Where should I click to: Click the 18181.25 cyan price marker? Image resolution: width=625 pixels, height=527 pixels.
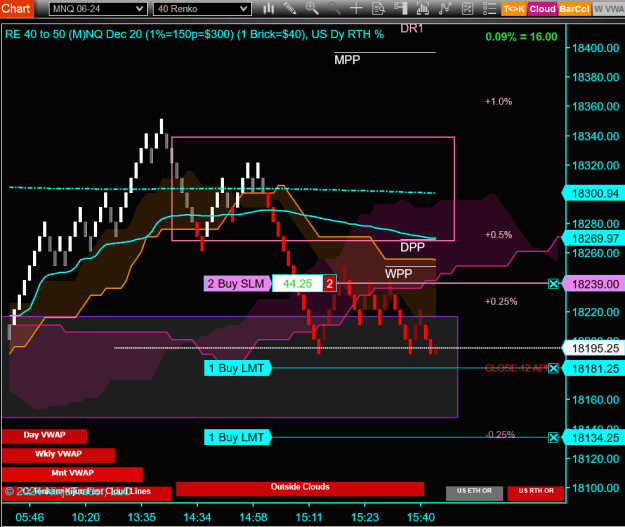593,369
